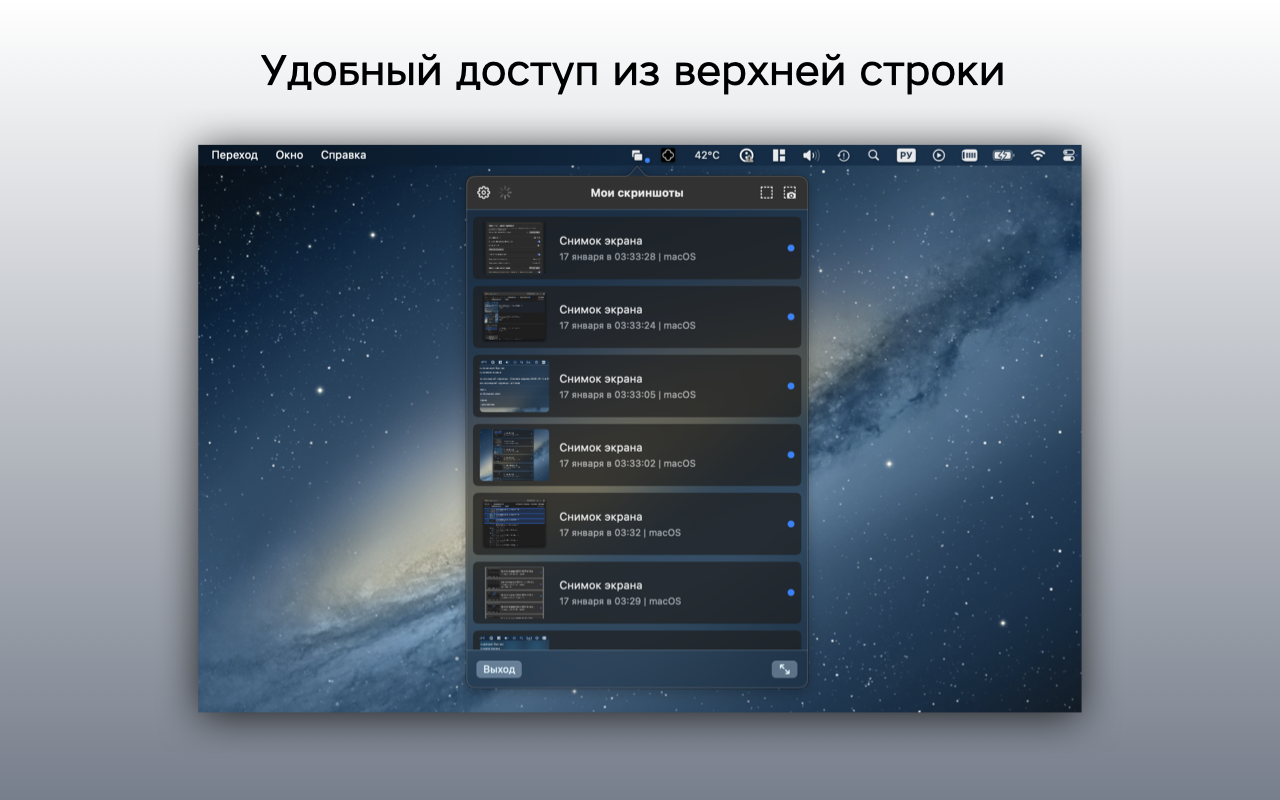
Task: Open the screenshot taken at 03:29
Action: point(637,593)
